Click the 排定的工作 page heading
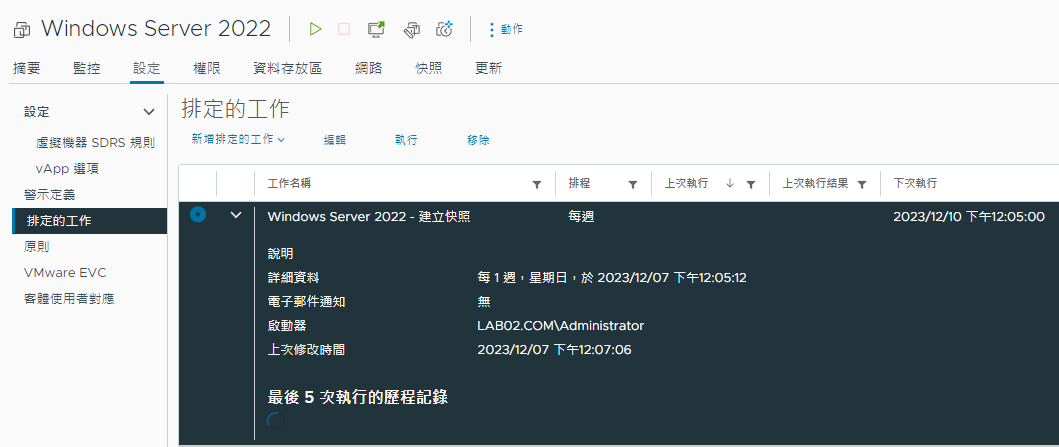Image resolution: width=1059 pixels, height=447 pixels. click(235, 108)
